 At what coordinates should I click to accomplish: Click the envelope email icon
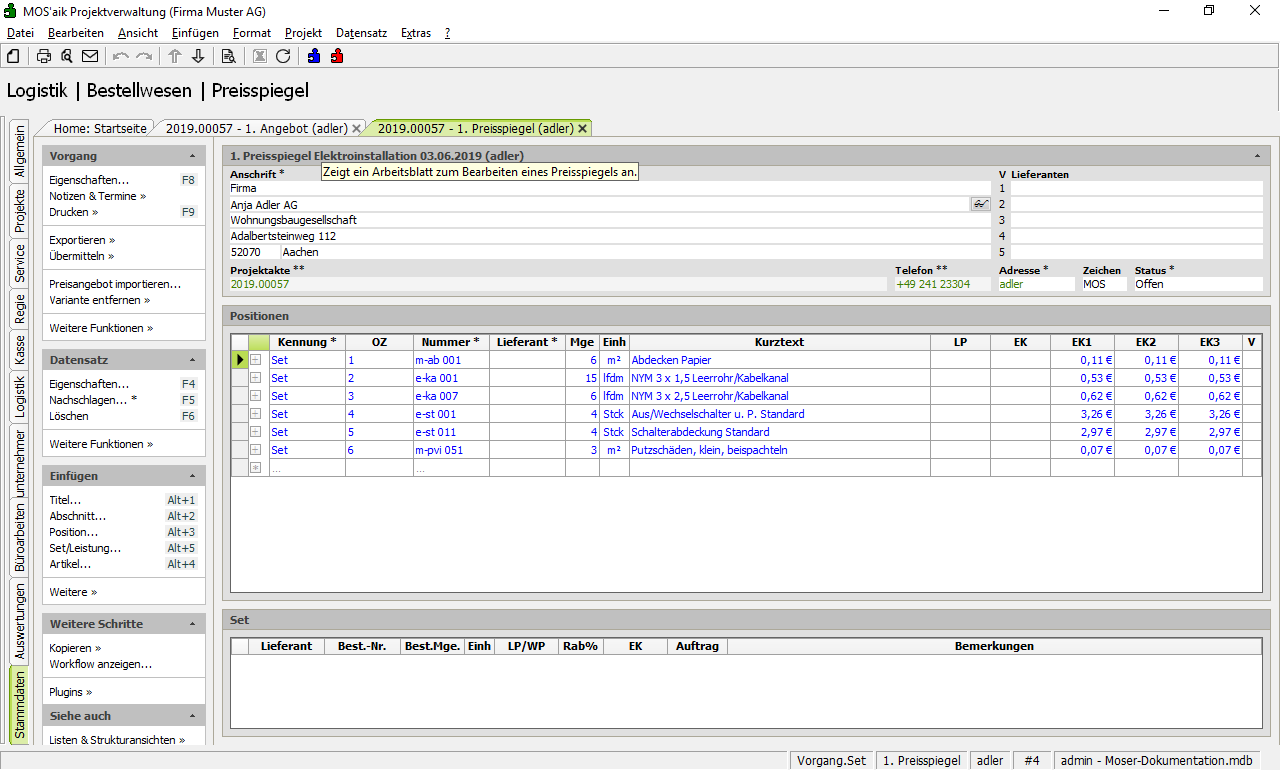[x=90, y=56]
